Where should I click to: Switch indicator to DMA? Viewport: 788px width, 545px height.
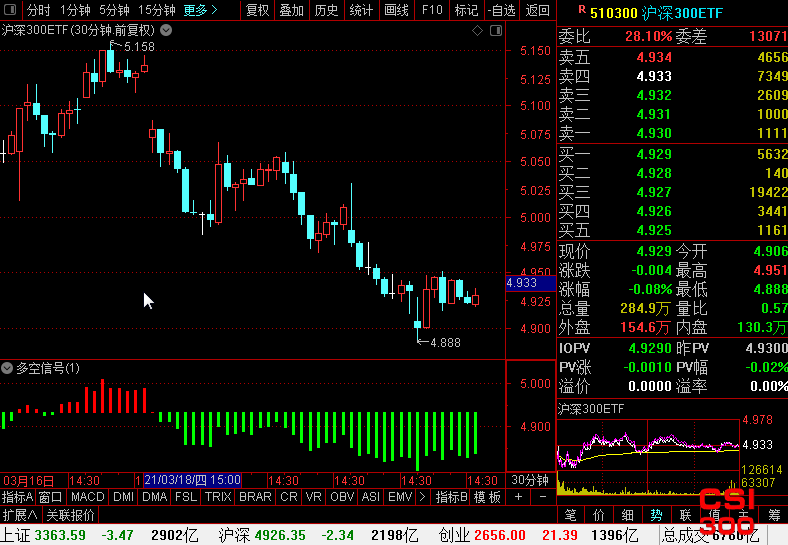[x=155, y=497]
